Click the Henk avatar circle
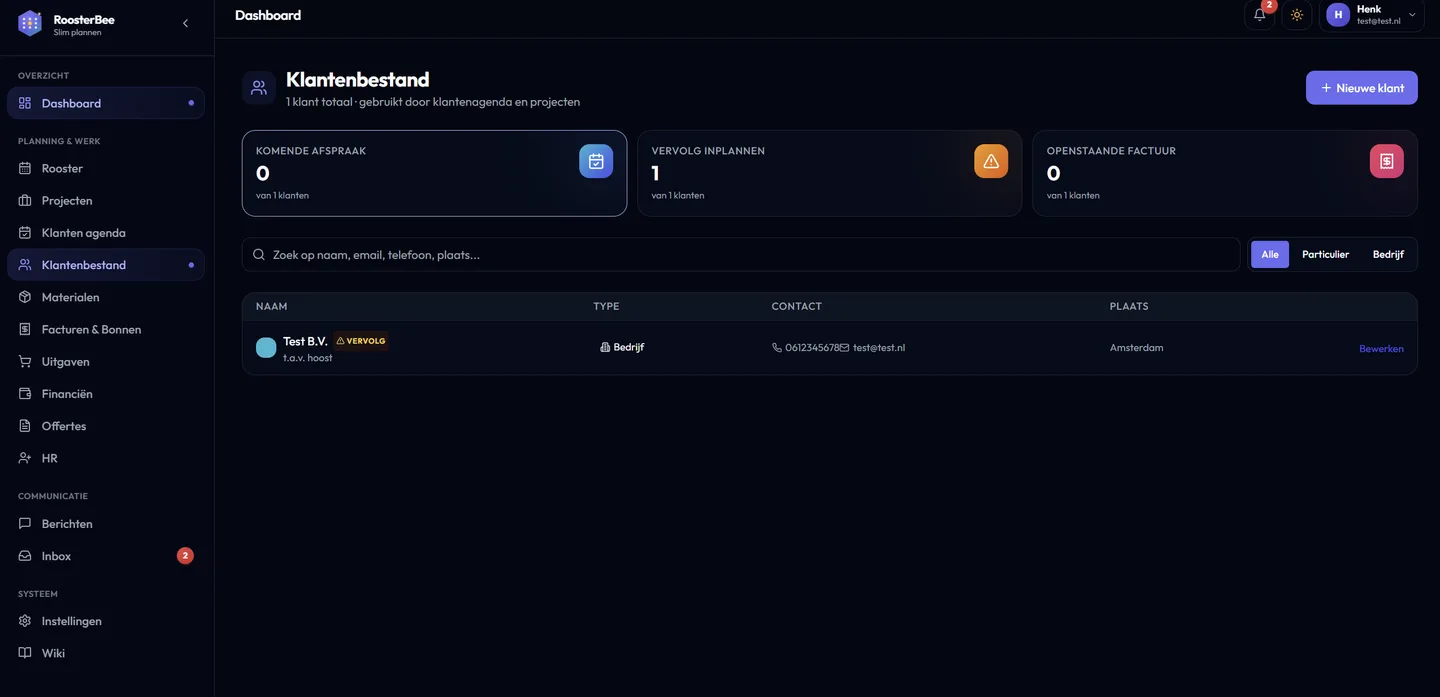1440x697 pixels. click(x=1338, y=15)
